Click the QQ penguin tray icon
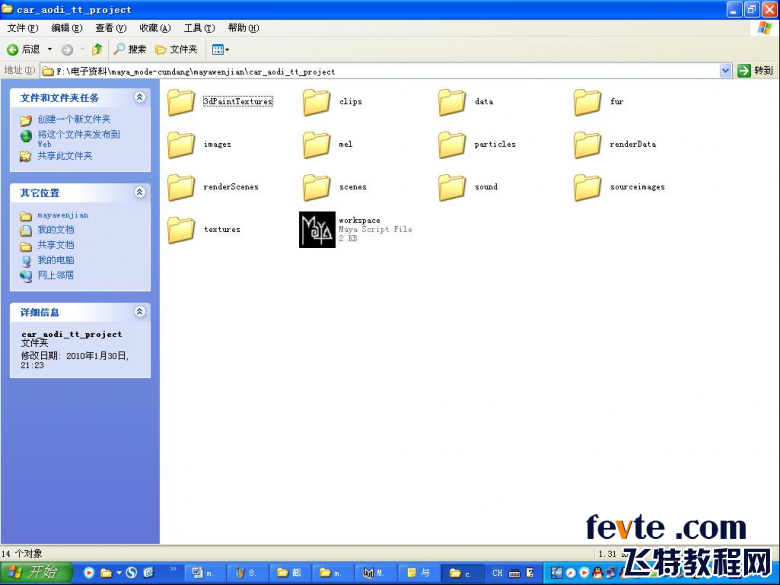Screen dimensions: 780x585 598,573
